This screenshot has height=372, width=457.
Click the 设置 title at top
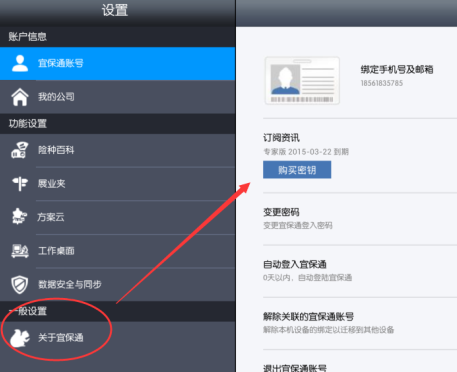[x=115, y=10]
